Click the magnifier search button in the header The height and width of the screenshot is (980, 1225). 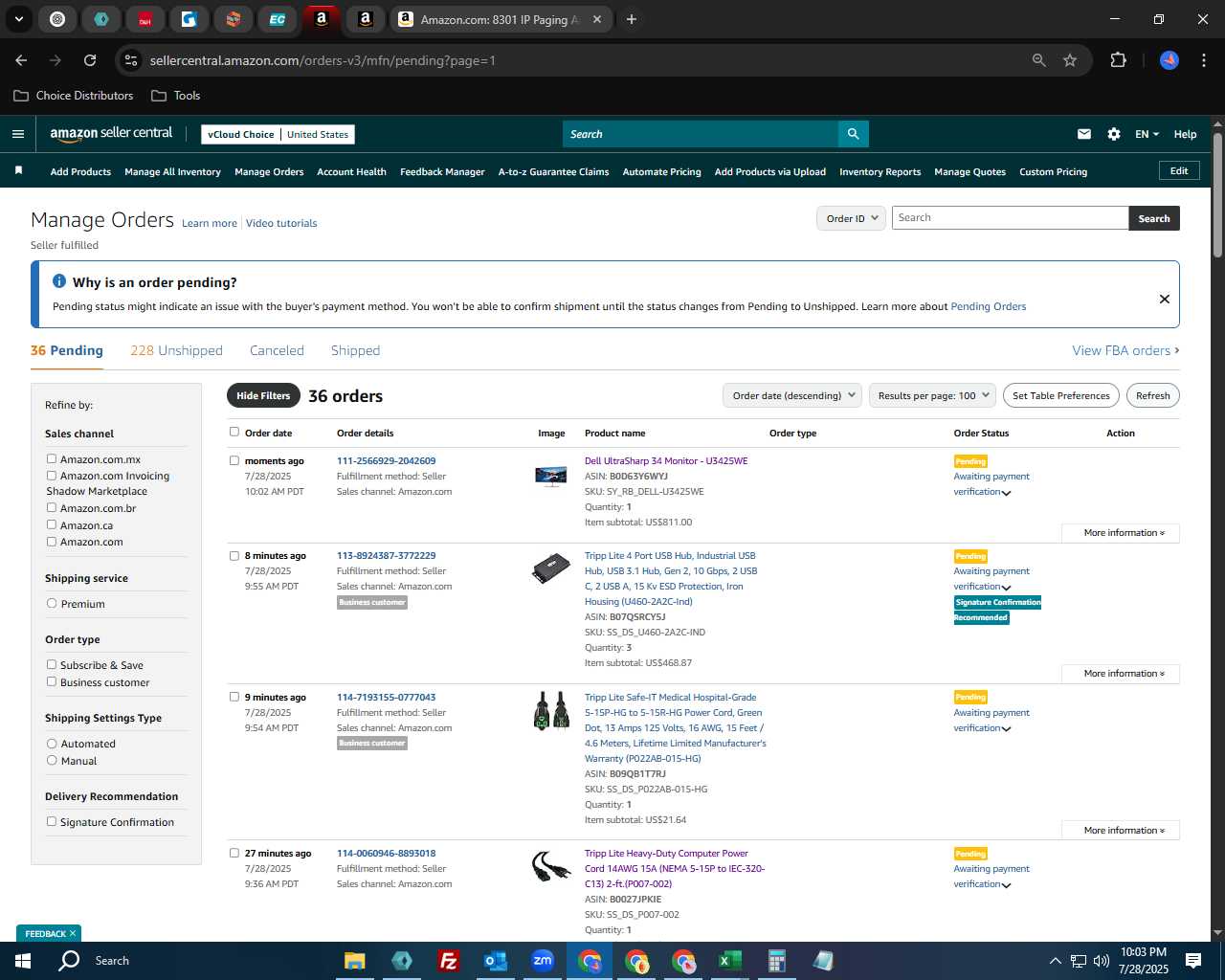[x=853, y=134]
